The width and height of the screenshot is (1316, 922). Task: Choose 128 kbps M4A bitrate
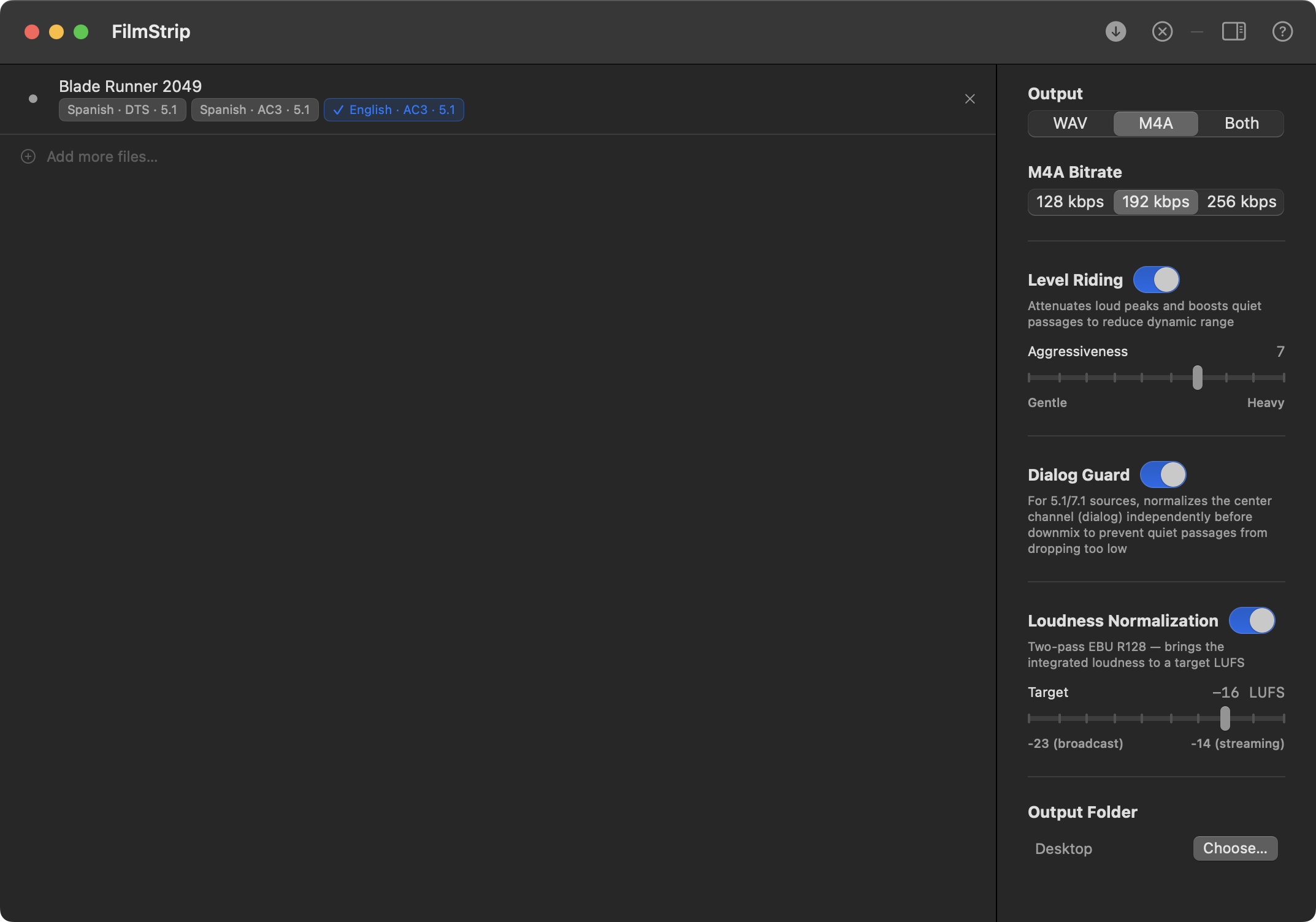pos(1069,202)
